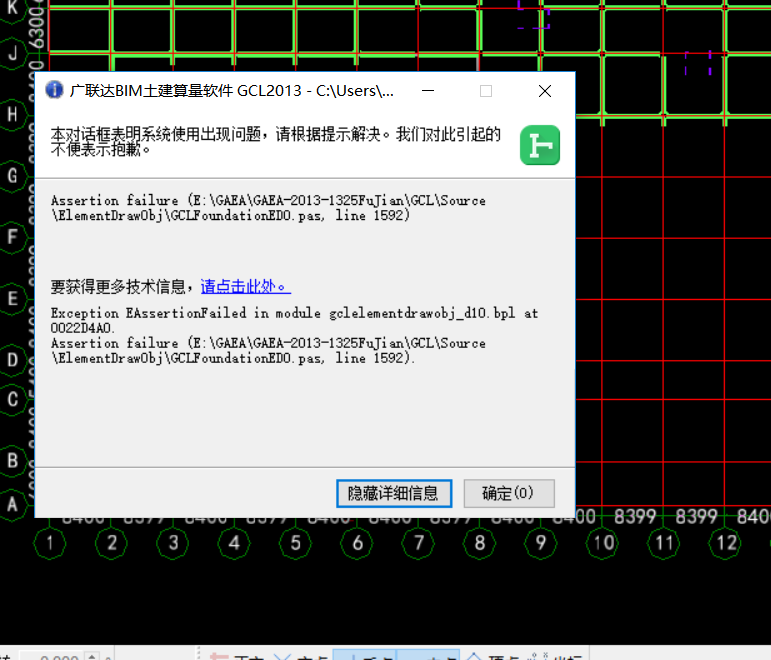Screen dimensions: 771x660
Task: Click the 8399 dimension between axes 10 and 11
Action: click(635, 517)
